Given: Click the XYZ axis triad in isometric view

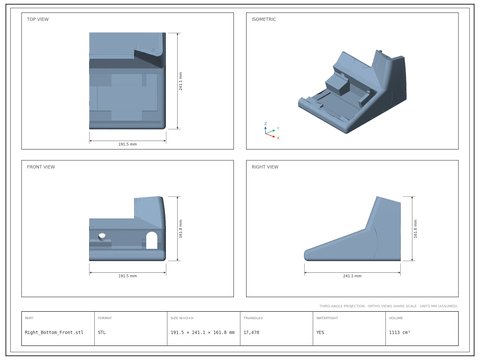Looking at the screenshot, I should 271,131.
